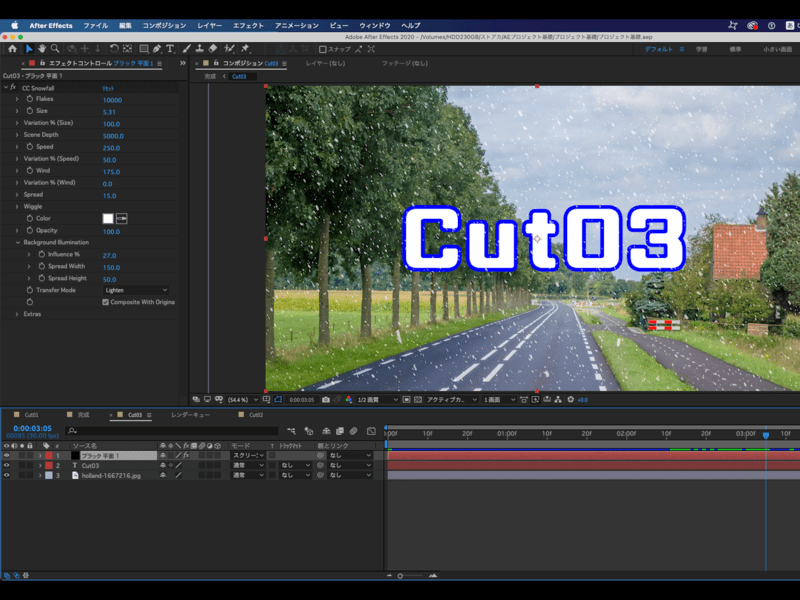Select the Type text tool
Viewport: 800px width, 600px height.
[170, 48]
